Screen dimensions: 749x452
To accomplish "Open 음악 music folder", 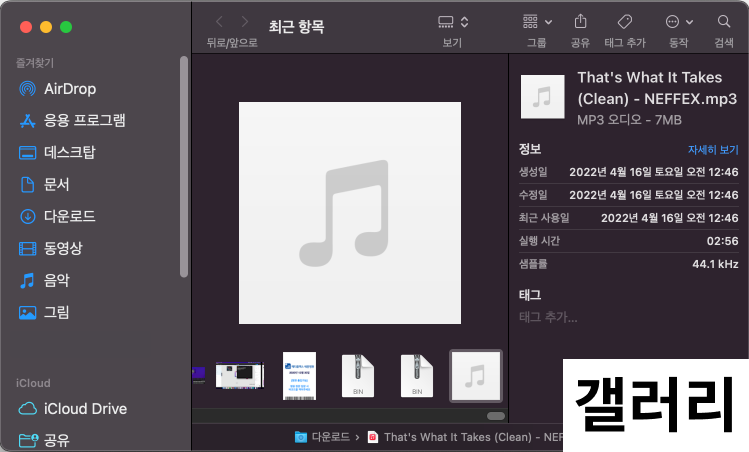I will pos(57,280).
